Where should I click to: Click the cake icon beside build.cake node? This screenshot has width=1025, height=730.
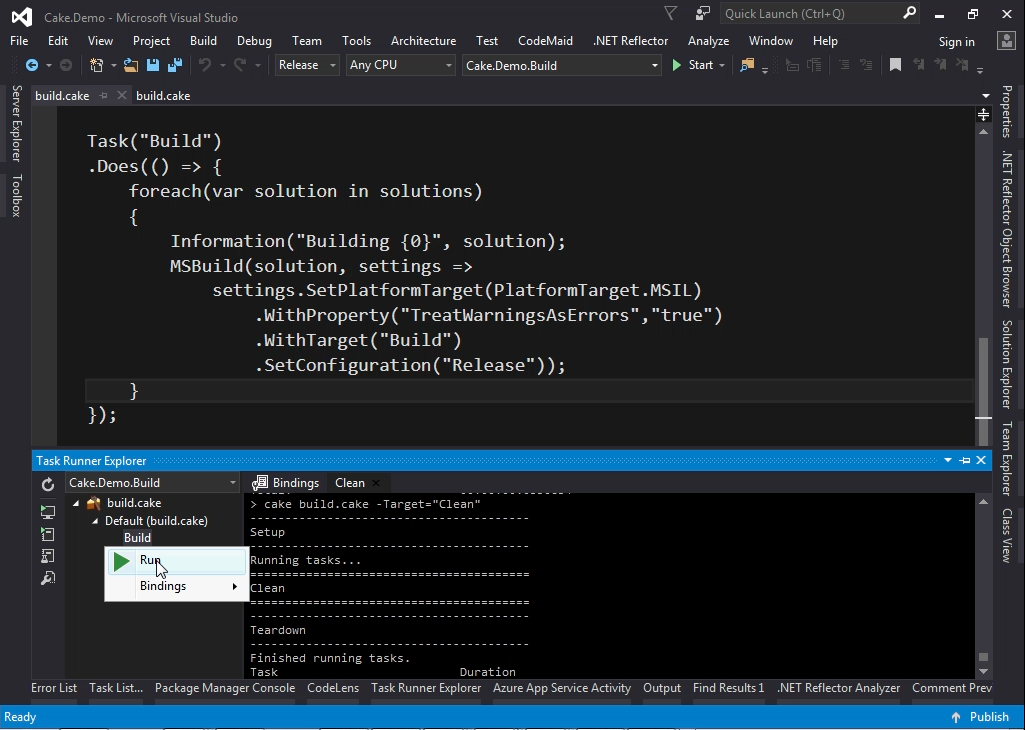click(94, 503)
